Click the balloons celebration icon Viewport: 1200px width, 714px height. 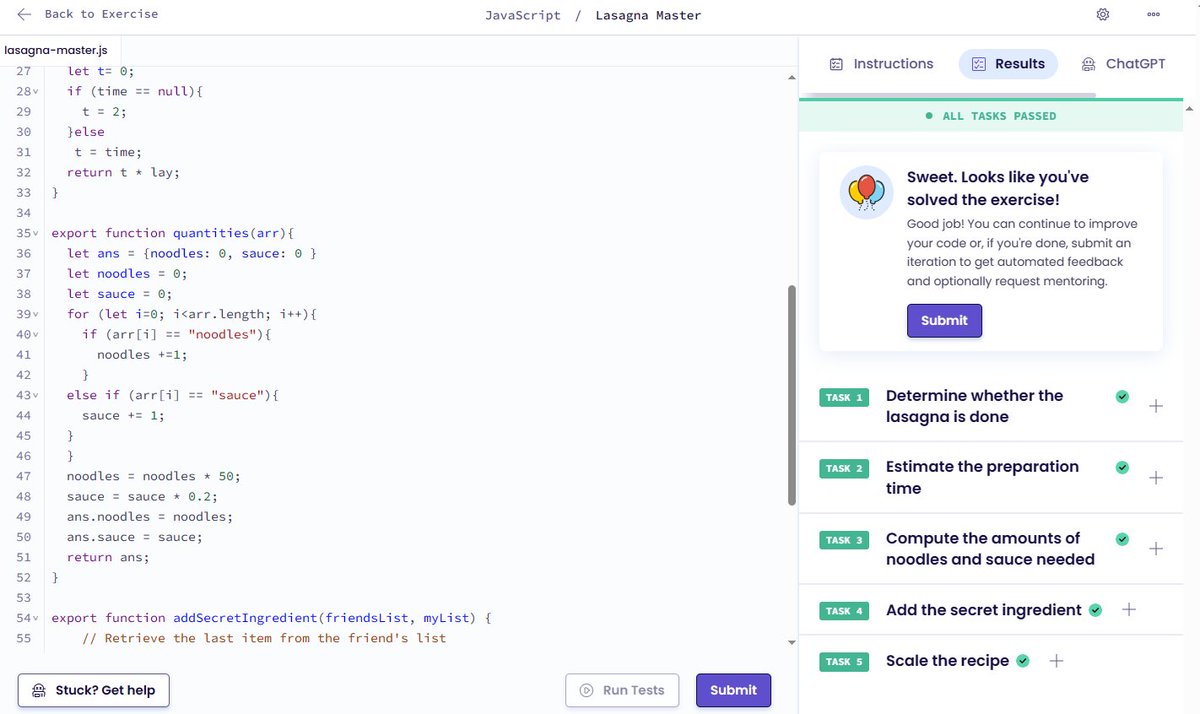click(866, 192)
